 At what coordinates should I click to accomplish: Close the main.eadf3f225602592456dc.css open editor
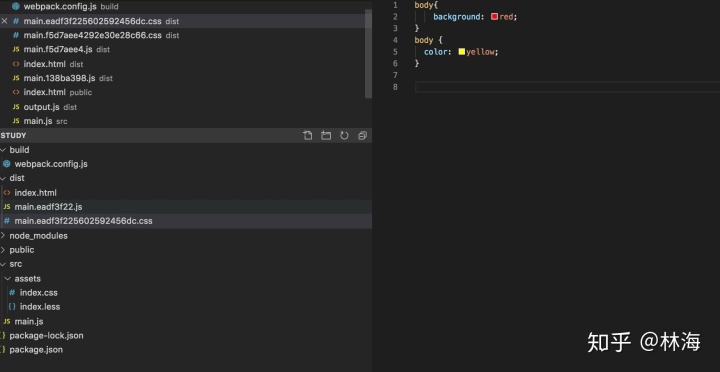[x=5, y=21]
